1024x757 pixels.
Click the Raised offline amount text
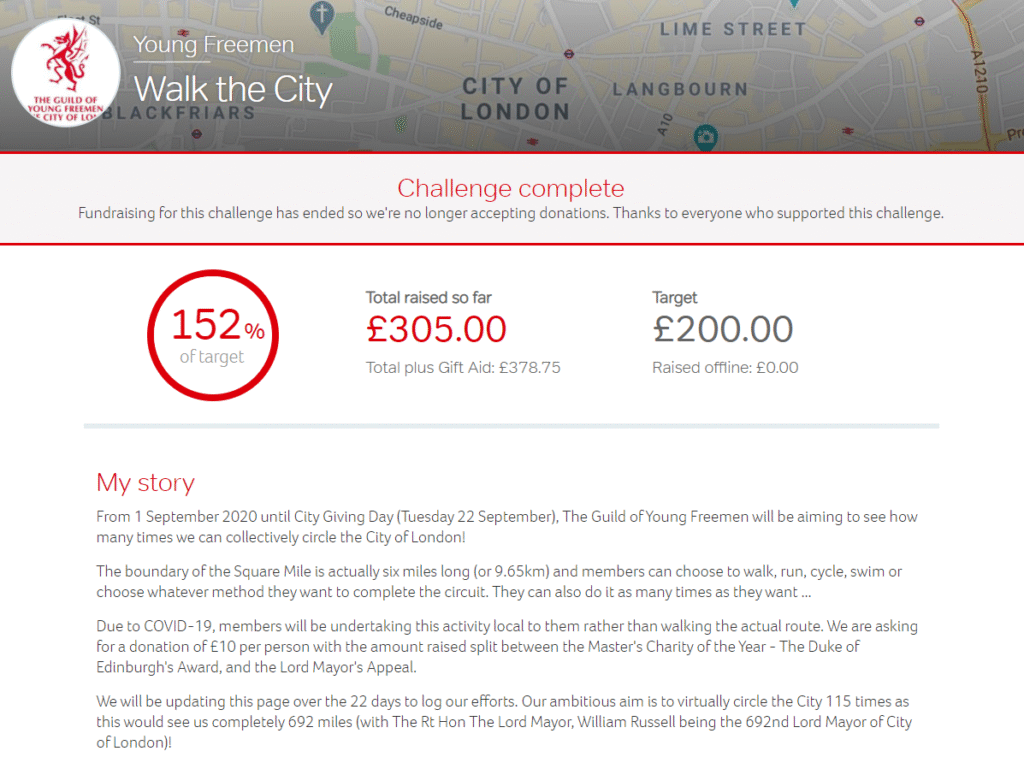(725, 367)
